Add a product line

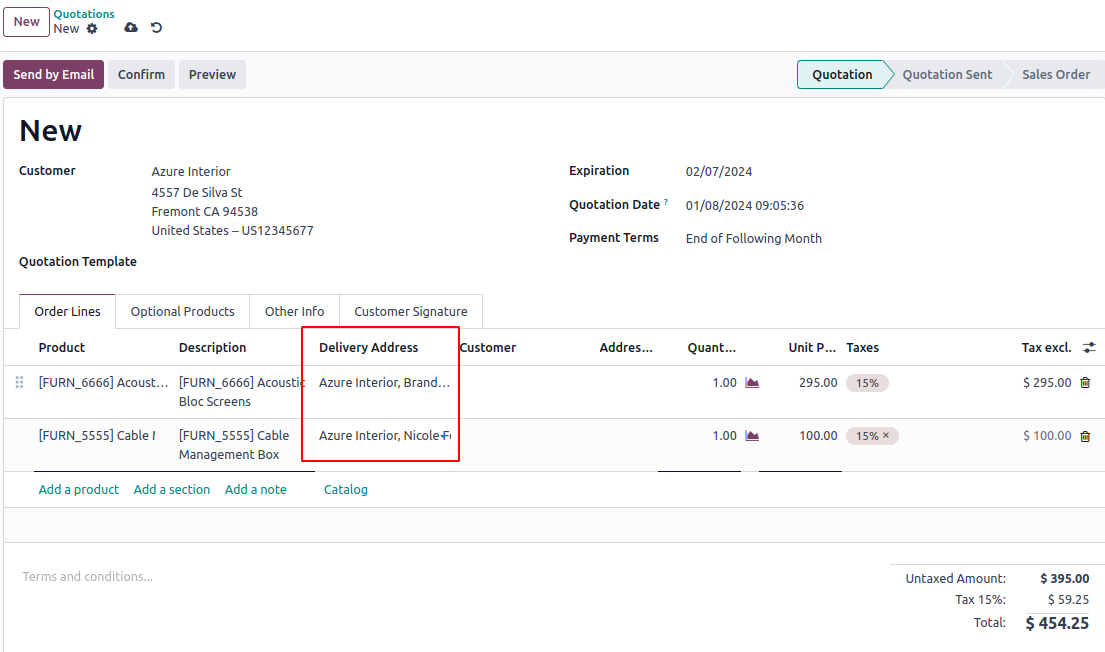[x=79, y=489]
